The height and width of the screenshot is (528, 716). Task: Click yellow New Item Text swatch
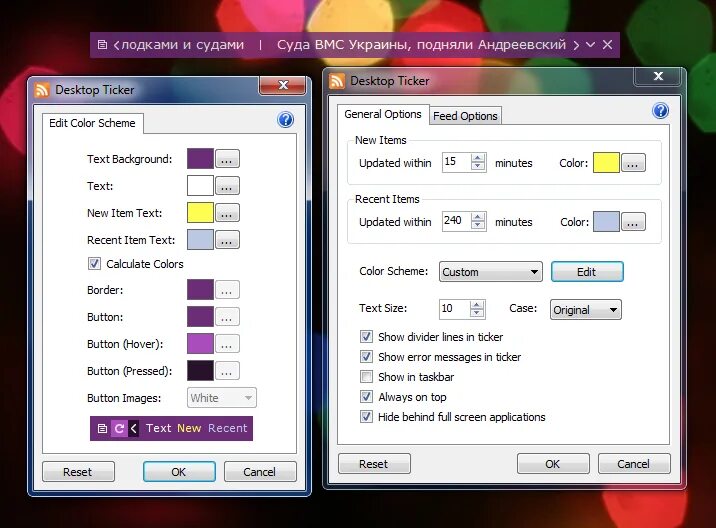coord(200,213)
